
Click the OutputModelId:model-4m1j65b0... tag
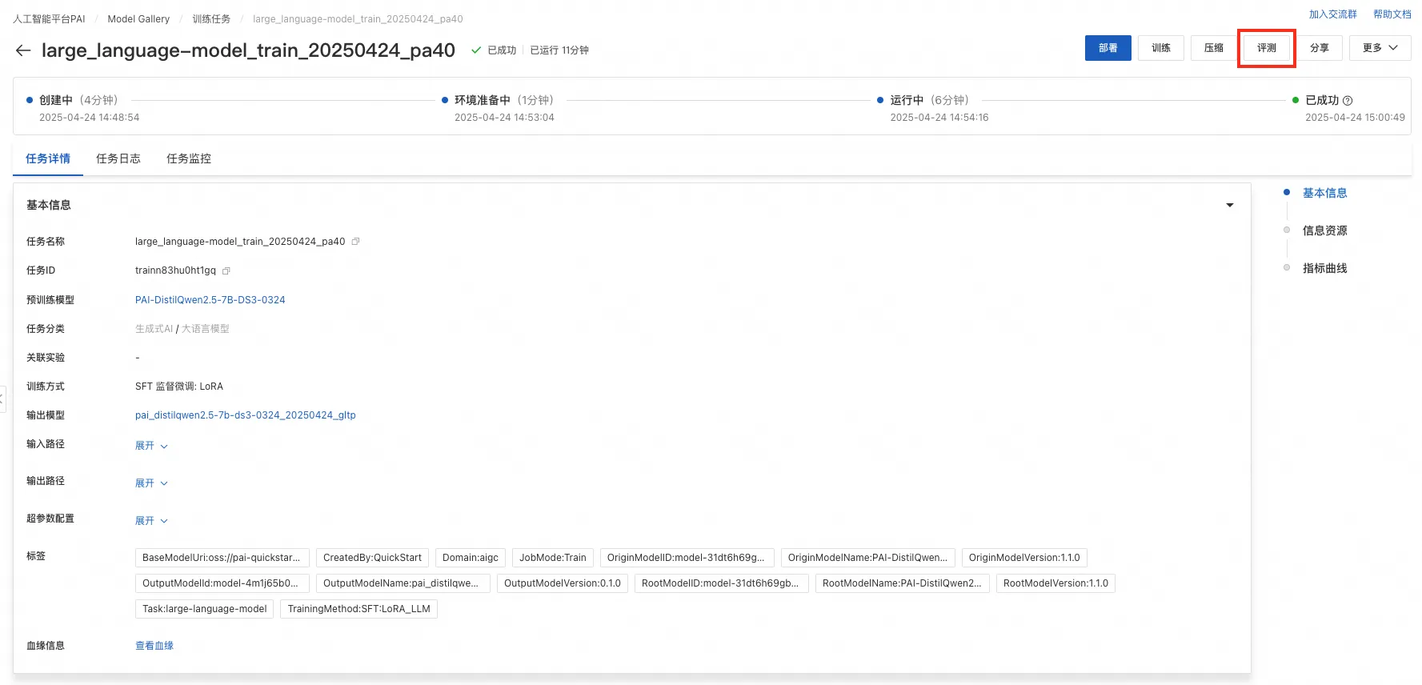[x=222, y=584]
